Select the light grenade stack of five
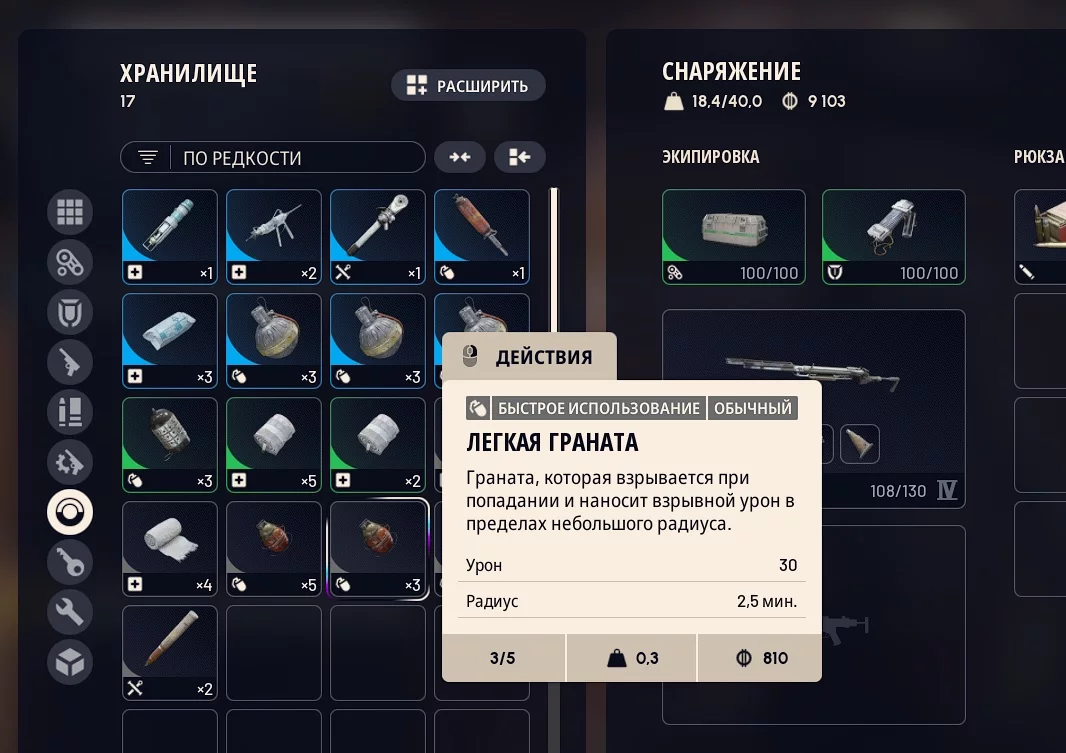 (274, 549)
